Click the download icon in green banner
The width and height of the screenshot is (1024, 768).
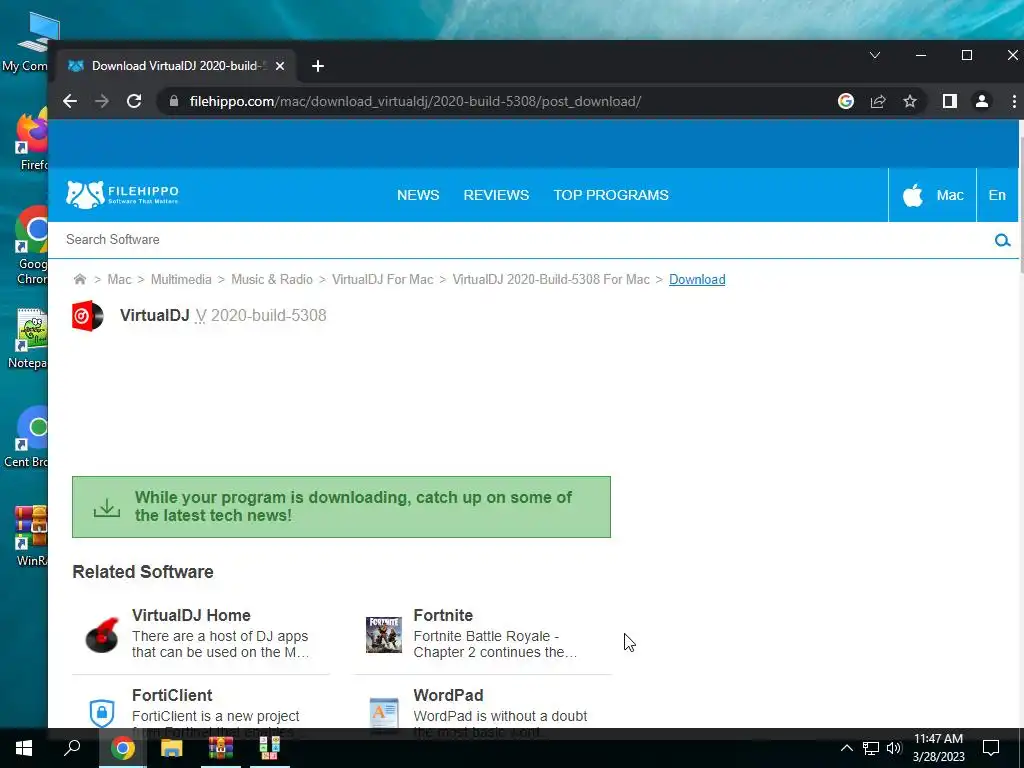tap(106, 507)
